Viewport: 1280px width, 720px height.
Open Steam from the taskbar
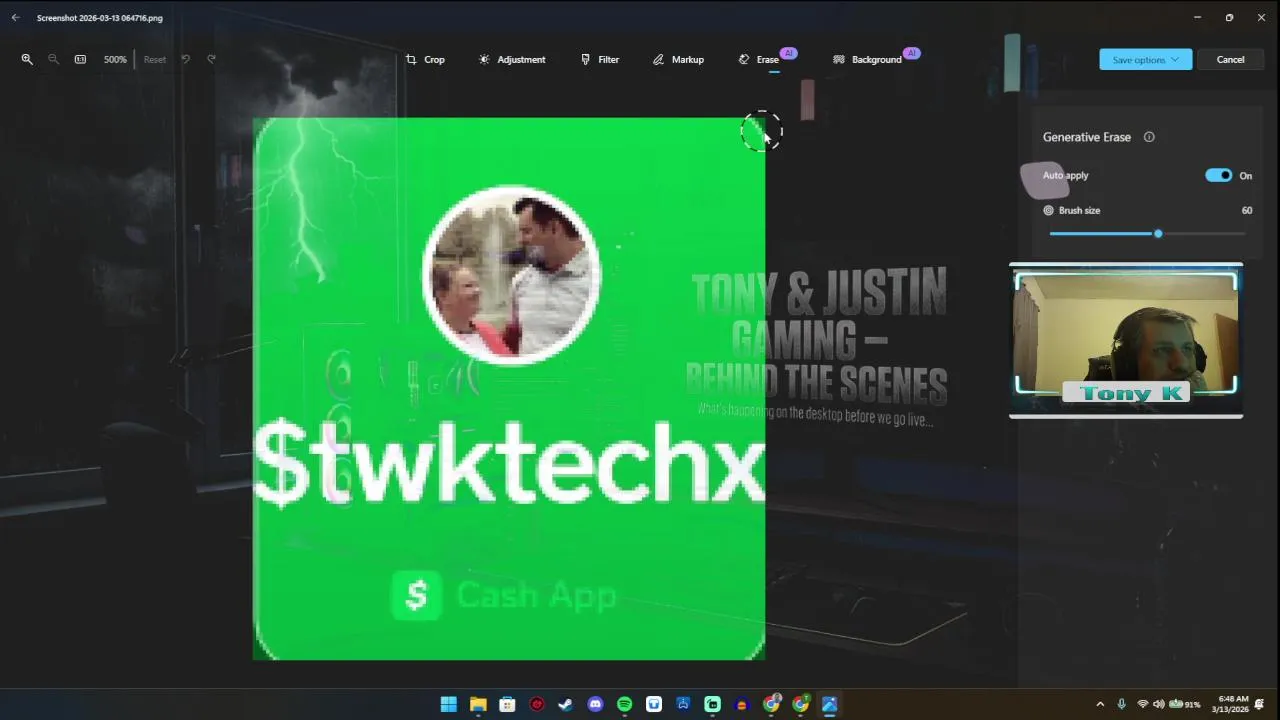(x=566, y=704)
